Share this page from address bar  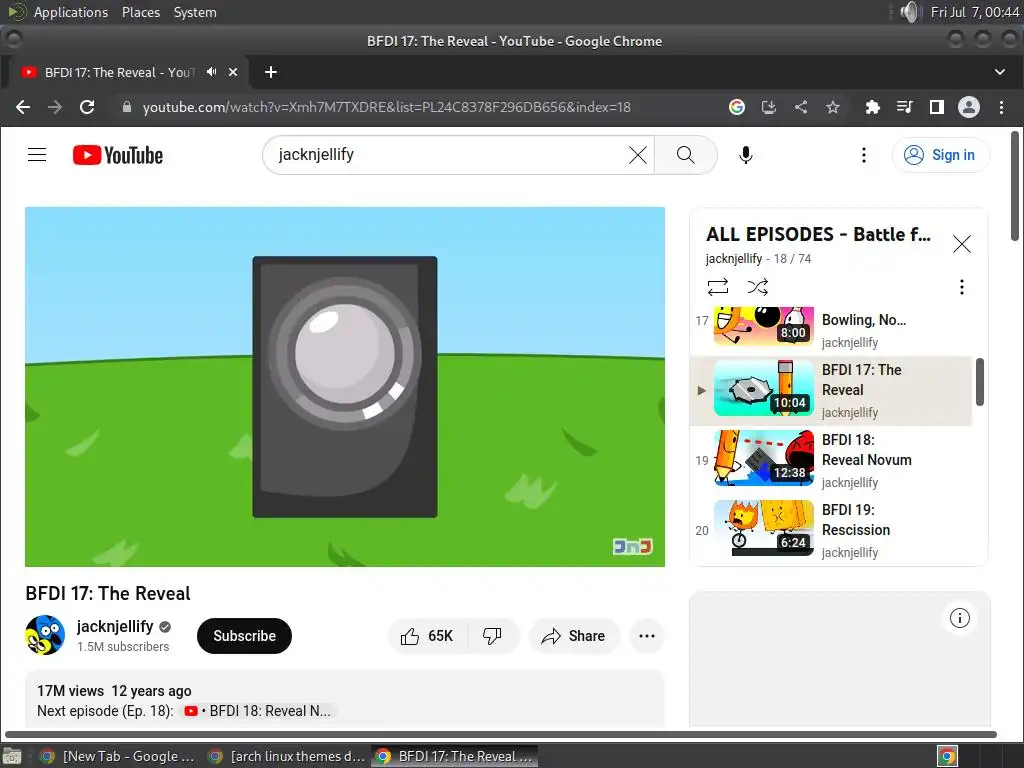(x=801, y=107)
